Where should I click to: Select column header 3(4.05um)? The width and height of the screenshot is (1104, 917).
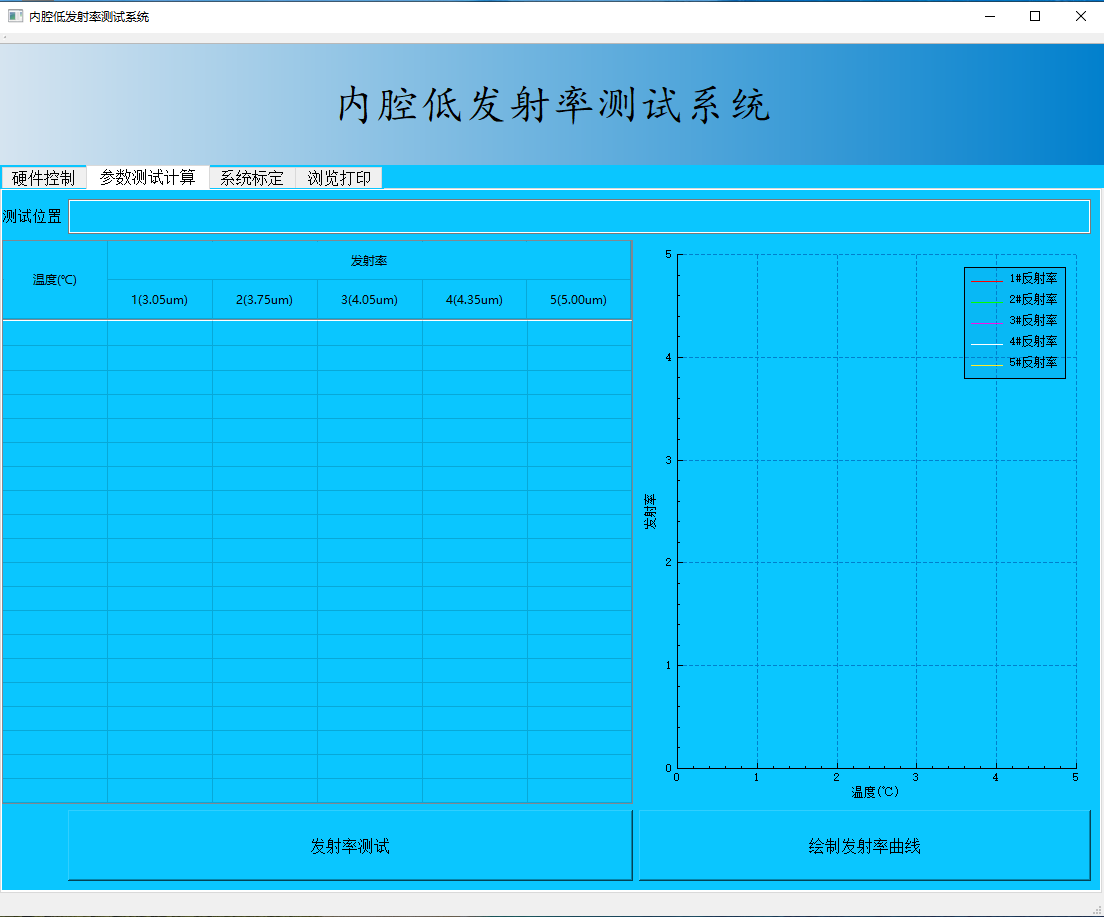coord(370,300)
